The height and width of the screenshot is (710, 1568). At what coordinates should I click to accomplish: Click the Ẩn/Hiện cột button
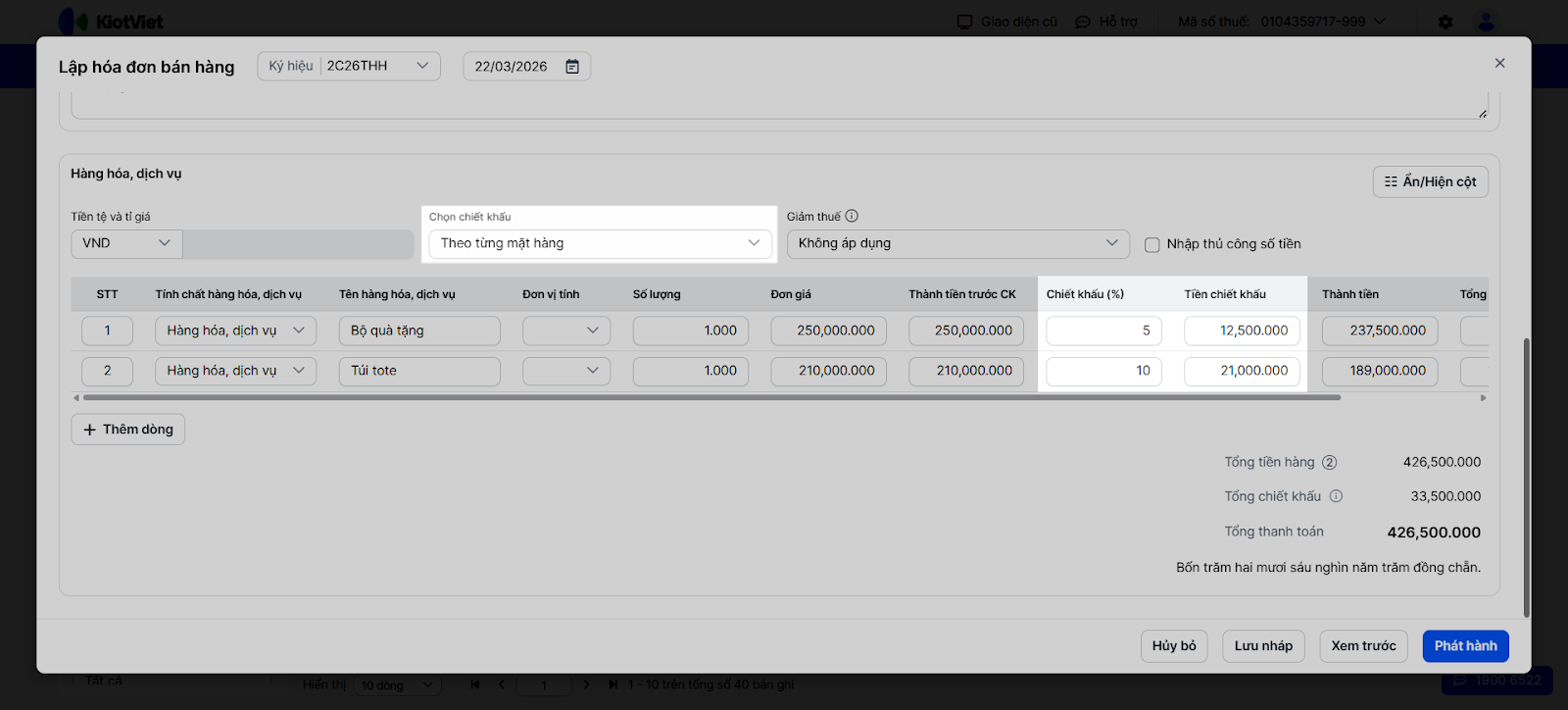click(x=1430, y=181)
